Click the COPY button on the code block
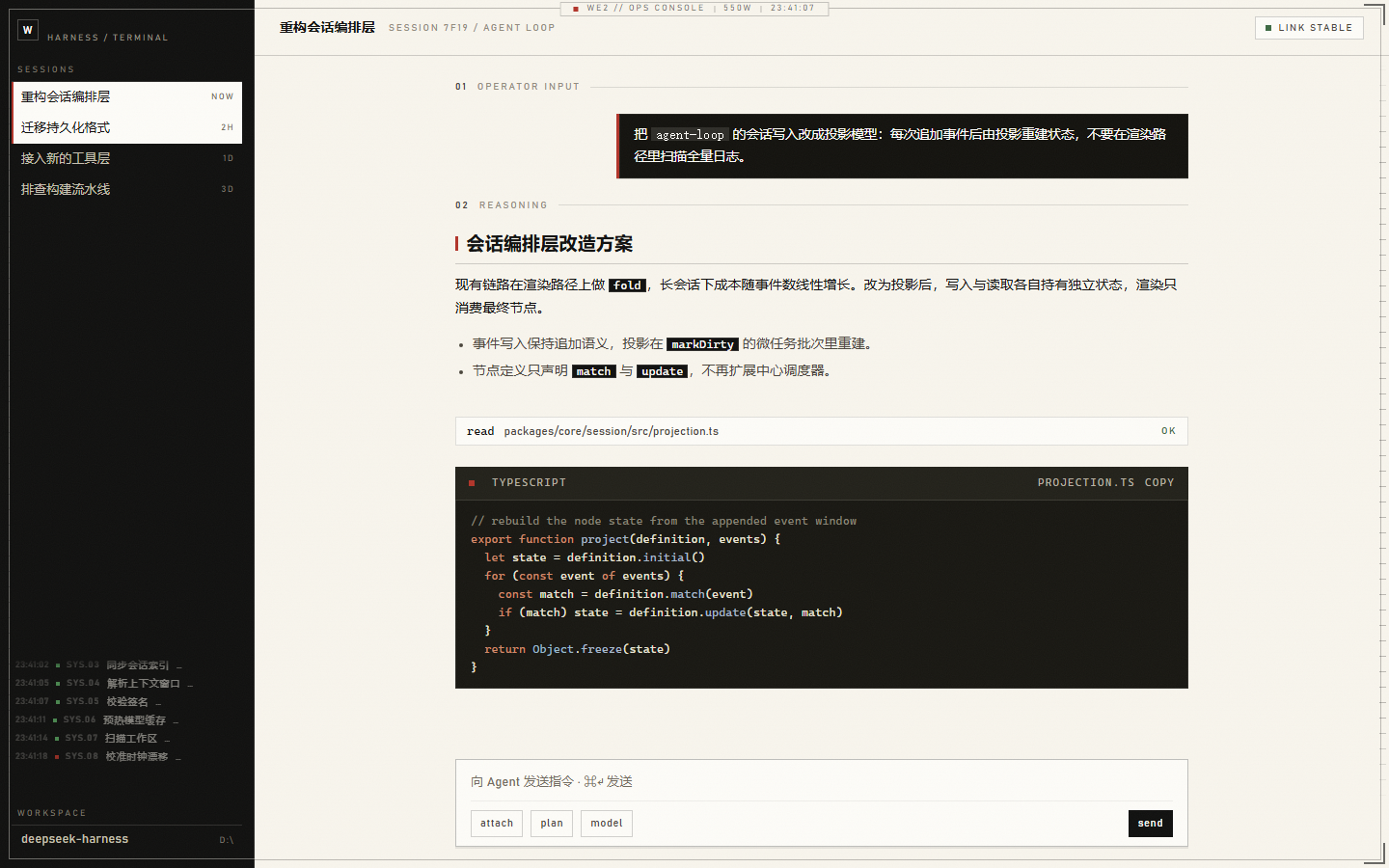The image size is (1389, 868). tap(1159, 482)
